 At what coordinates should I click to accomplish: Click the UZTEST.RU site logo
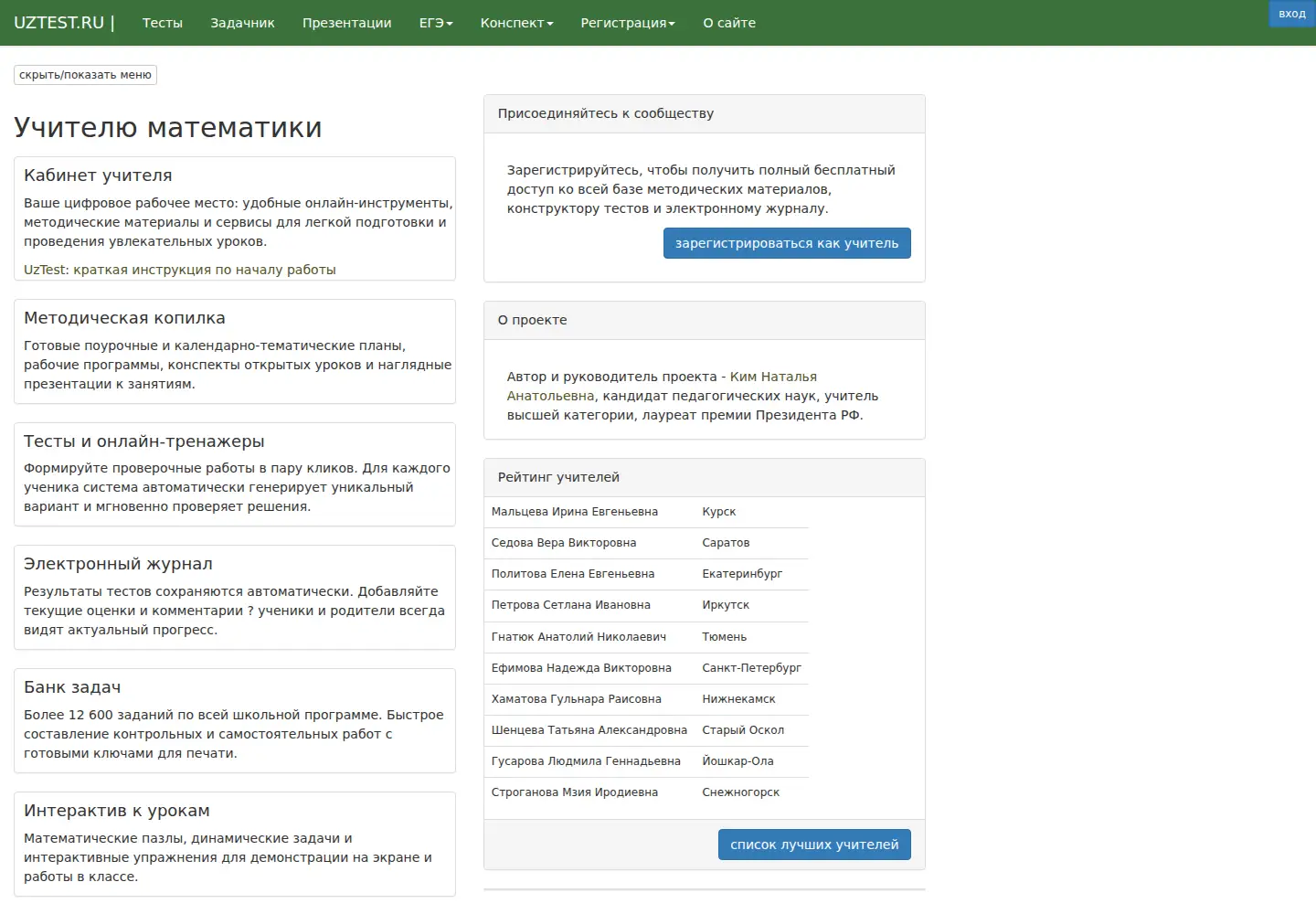(x=64, y=23)
